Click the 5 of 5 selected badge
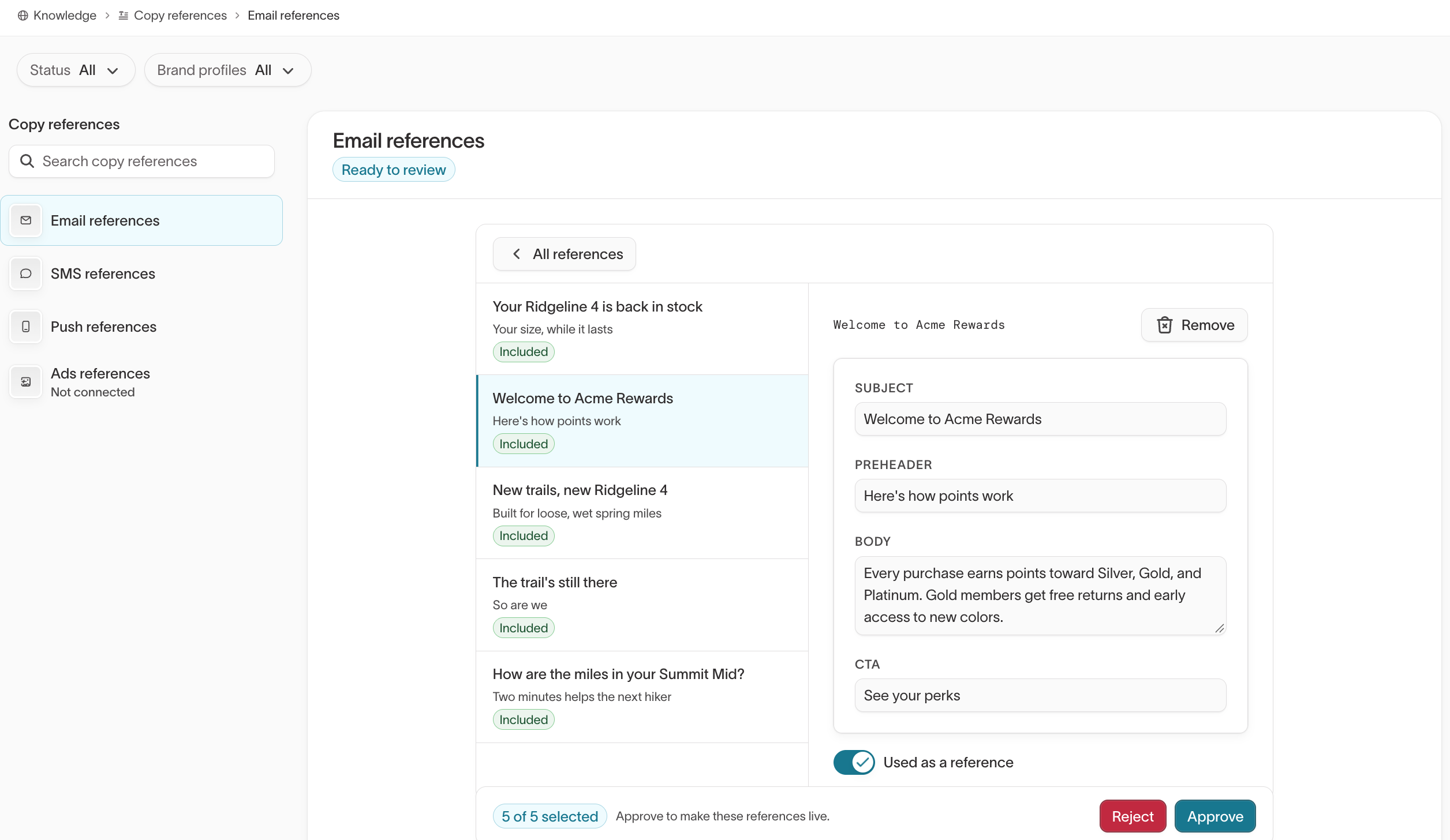The width and height of the screenshot is (1450, 840). (550, 816)
